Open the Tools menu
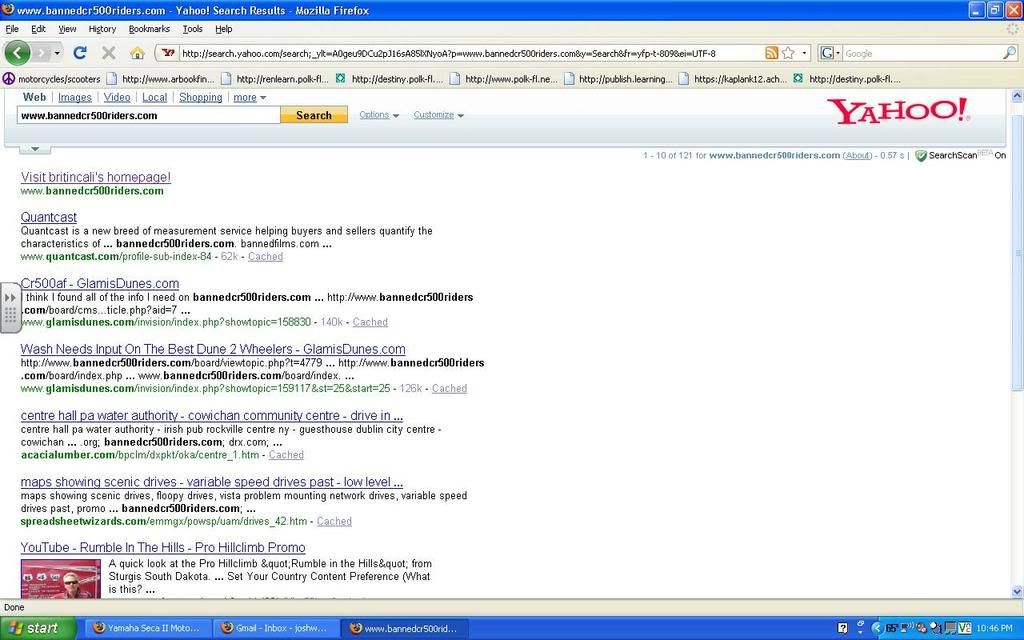Viewport: 1024px width, 640px height. [193, 29]
